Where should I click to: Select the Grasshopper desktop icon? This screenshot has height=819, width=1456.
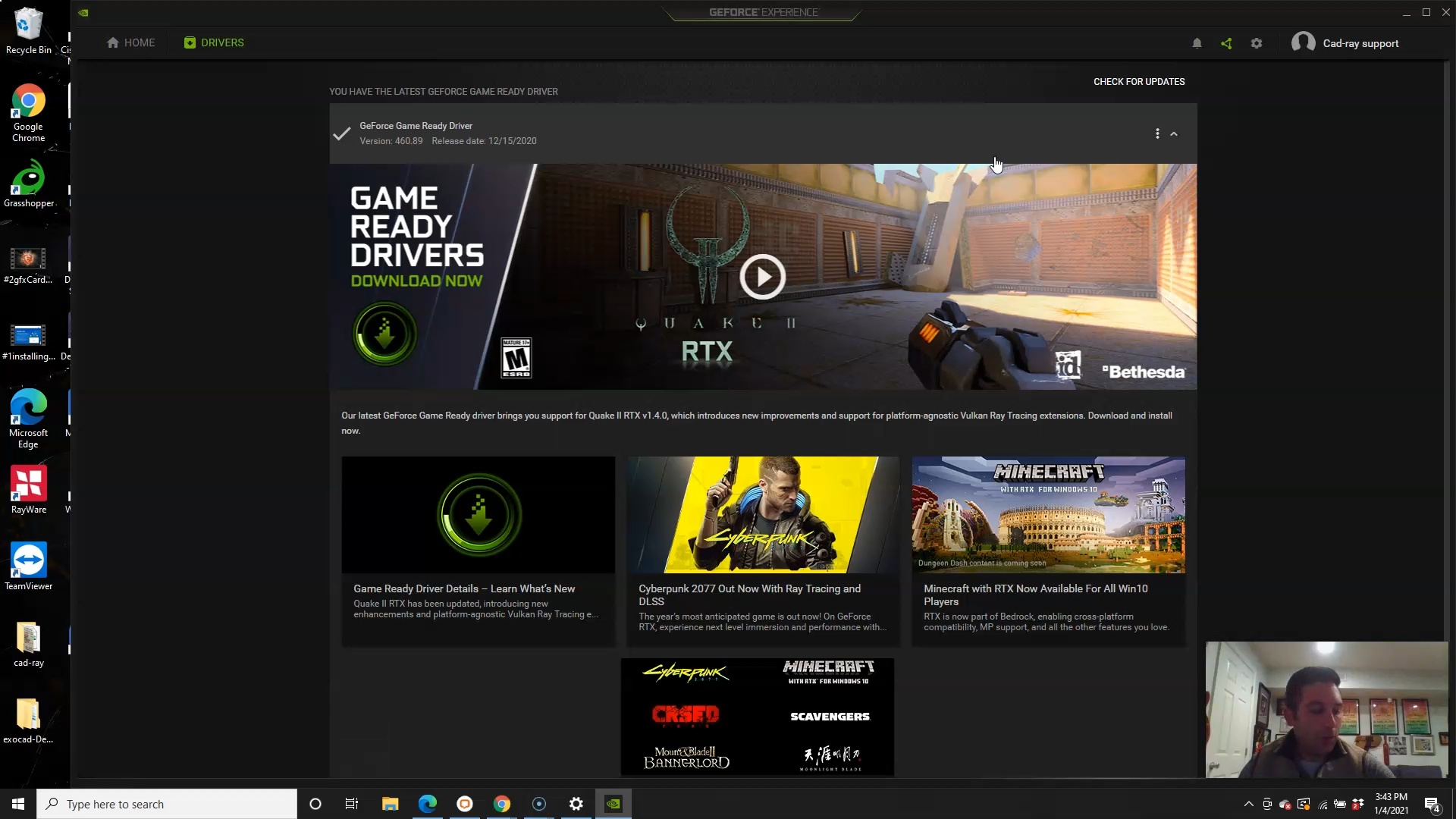tap(29, 184)
